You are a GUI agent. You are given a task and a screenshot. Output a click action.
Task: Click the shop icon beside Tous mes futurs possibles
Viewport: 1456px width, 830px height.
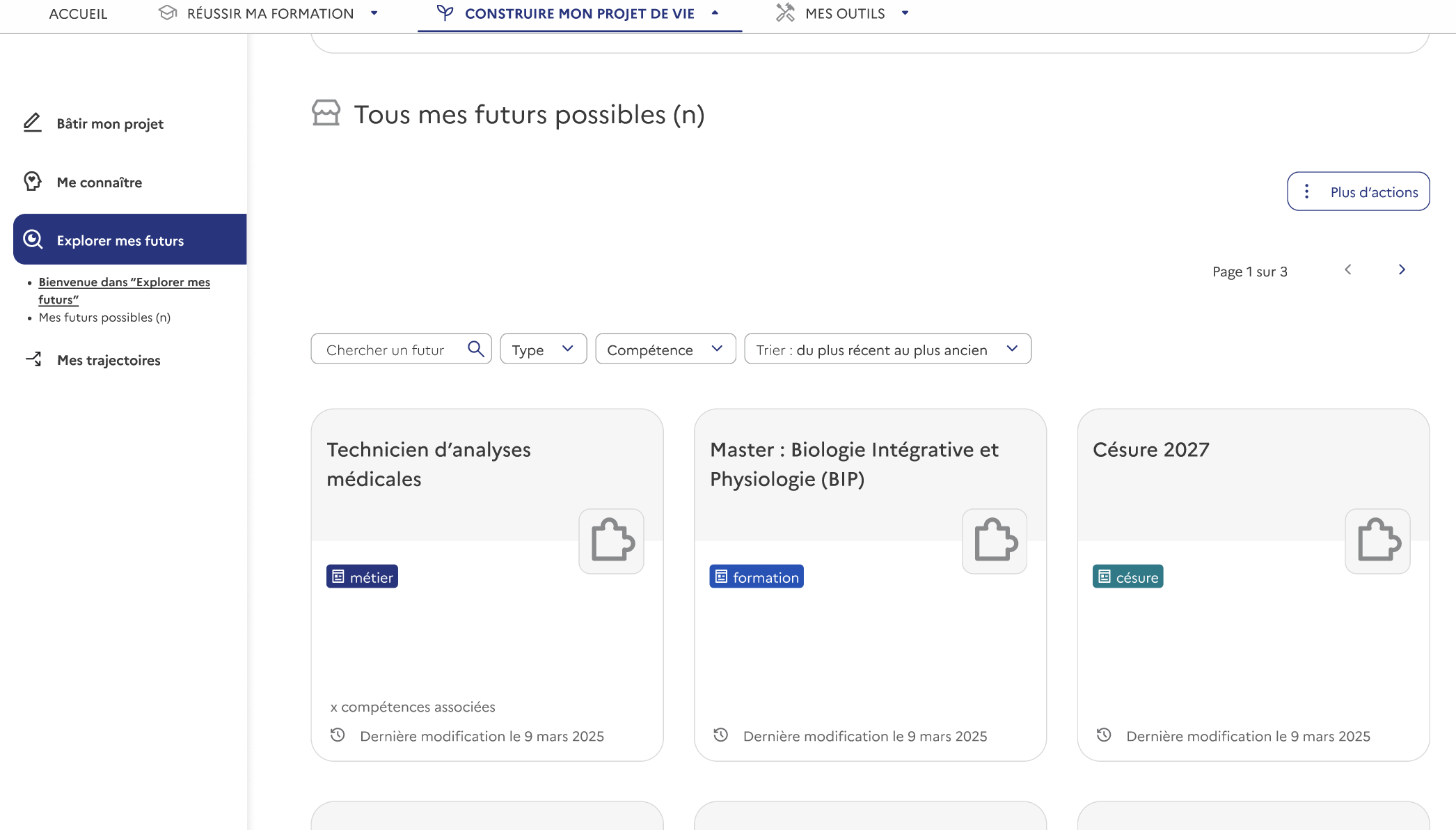(326, 113)
